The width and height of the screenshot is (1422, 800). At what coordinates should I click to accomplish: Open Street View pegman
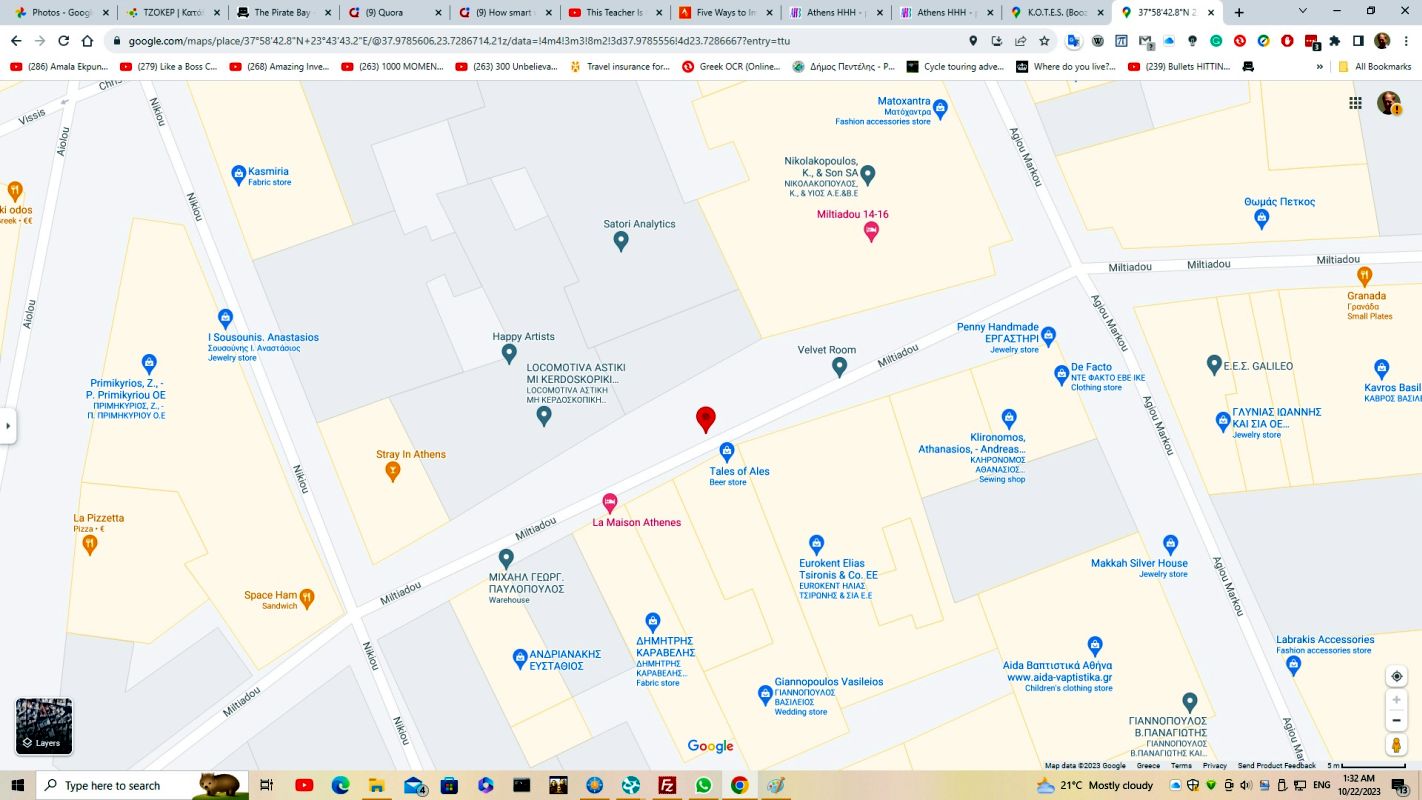[1397, 746]
